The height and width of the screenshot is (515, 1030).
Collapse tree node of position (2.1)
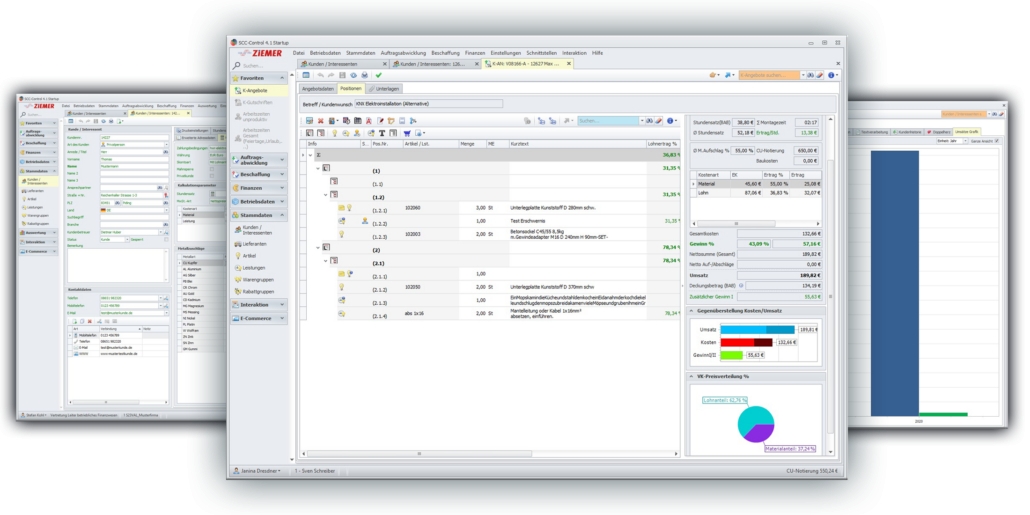pos(325,261)
